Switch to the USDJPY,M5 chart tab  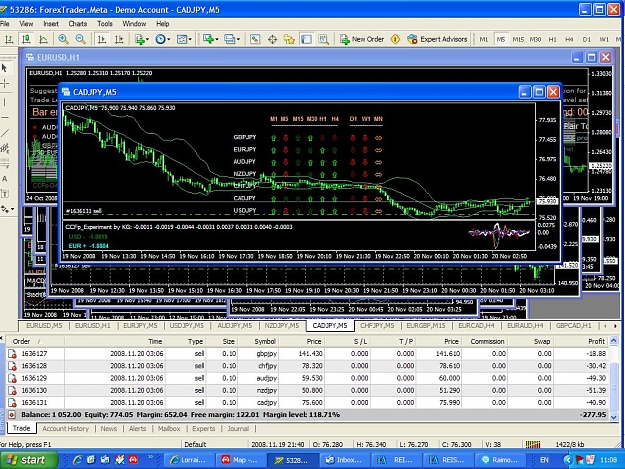(187, 326)
